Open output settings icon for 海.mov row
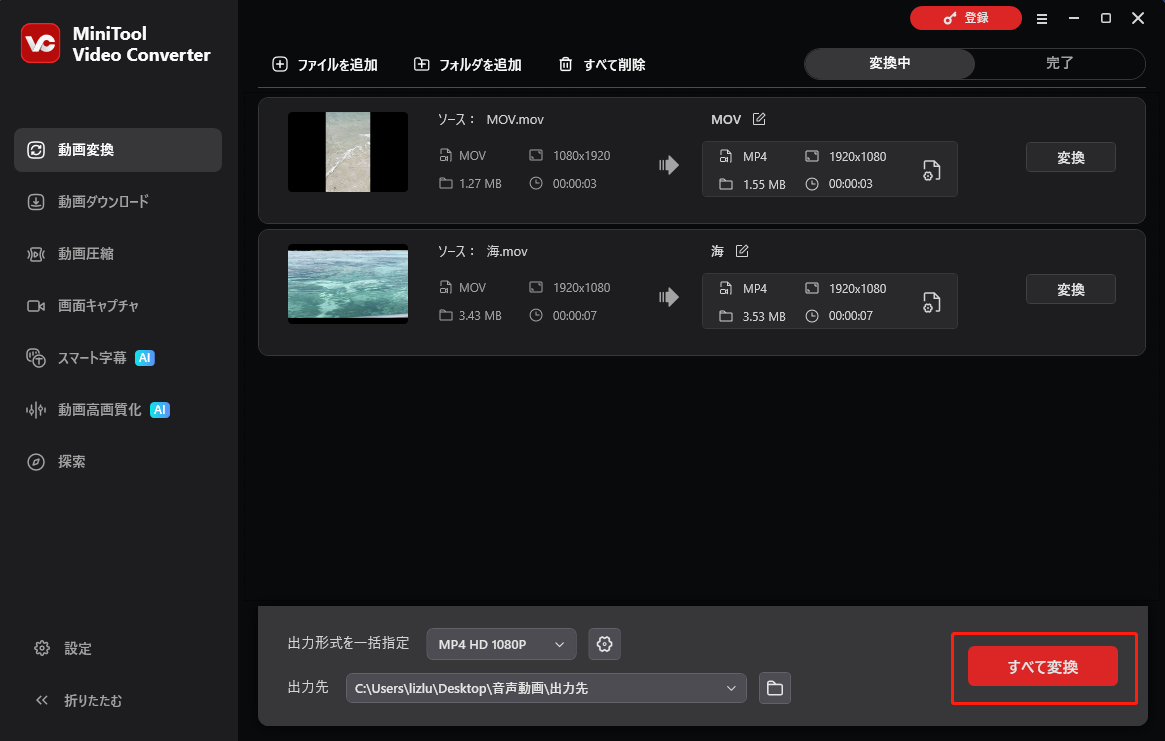This screenshot has height=741, width=1165. (932, 302)
